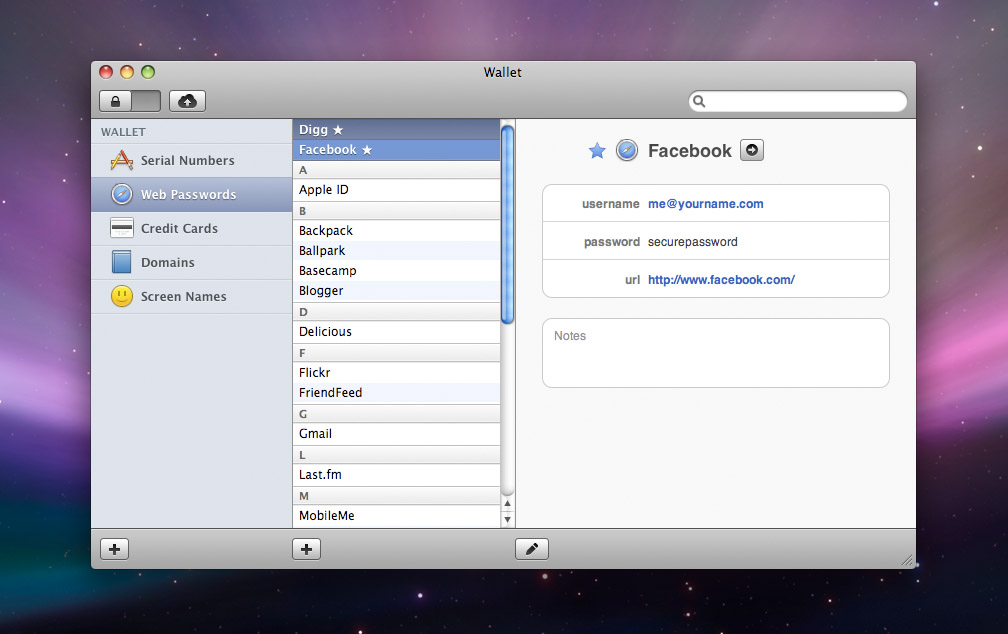Select the Apple ID entry
Screen dimensions: 1008x634
point(396,190)
